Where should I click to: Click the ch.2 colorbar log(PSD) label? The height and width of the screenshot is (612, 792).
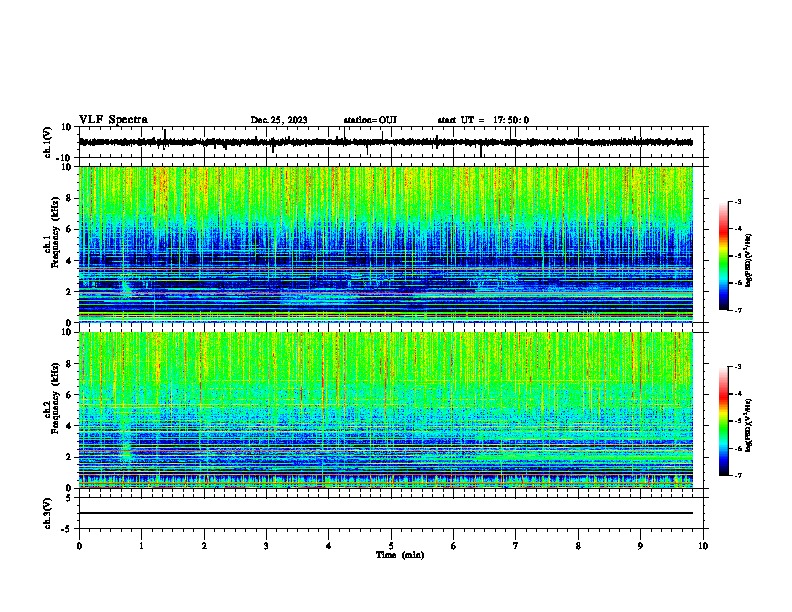coord(748,425)
